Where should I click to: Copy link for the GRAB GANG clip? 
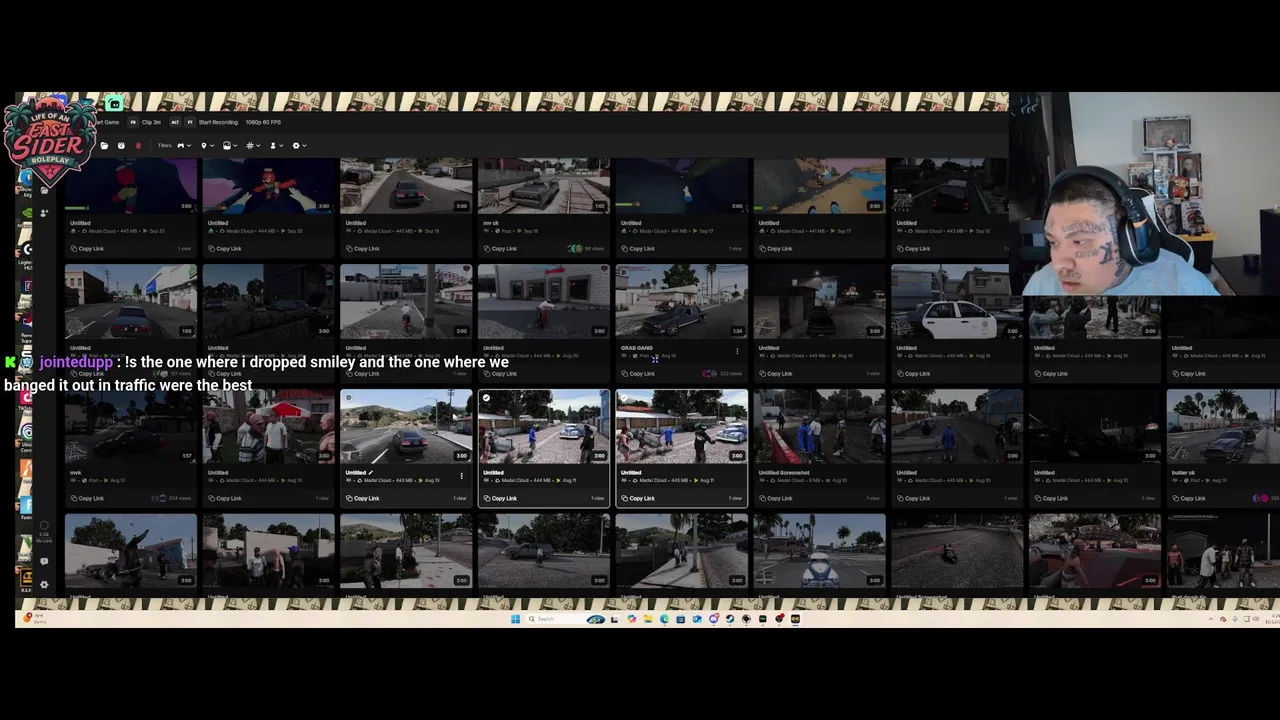(x=638, y=374)
